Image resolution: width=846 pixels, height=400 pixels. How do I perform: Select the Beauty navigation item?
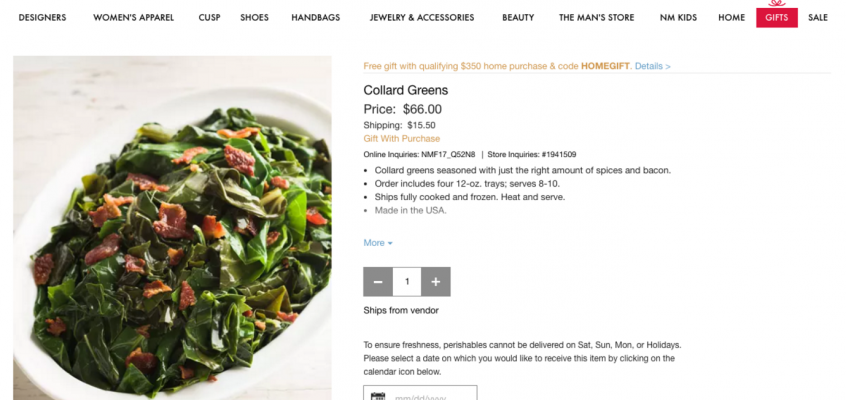[518, 18]
